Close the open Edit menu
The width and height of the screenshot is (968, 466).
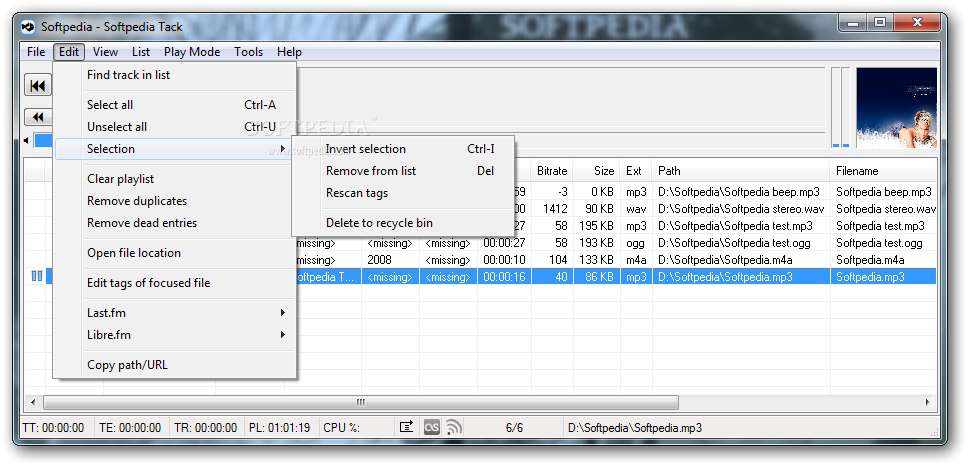coord(69,52)
